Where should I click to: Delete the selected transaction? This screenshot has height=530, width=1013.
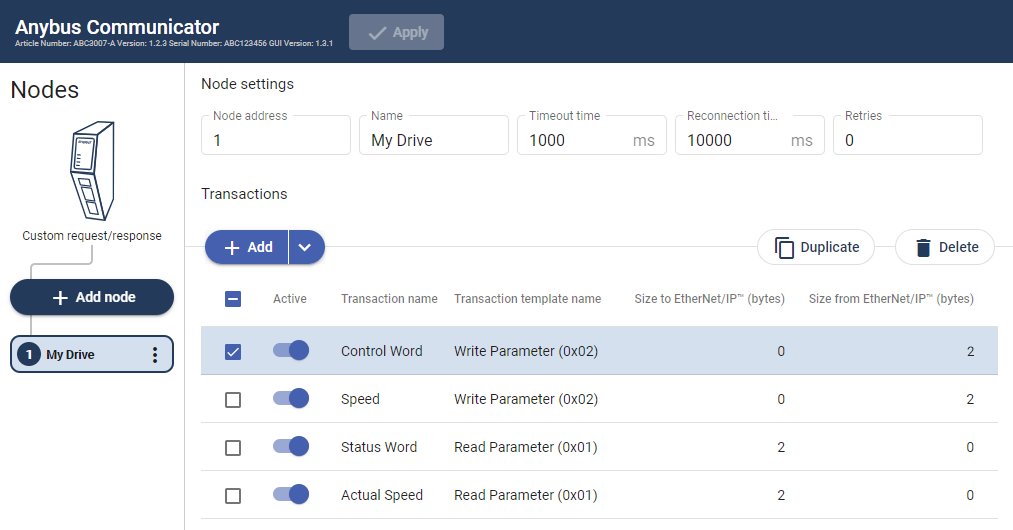[945, 247]
